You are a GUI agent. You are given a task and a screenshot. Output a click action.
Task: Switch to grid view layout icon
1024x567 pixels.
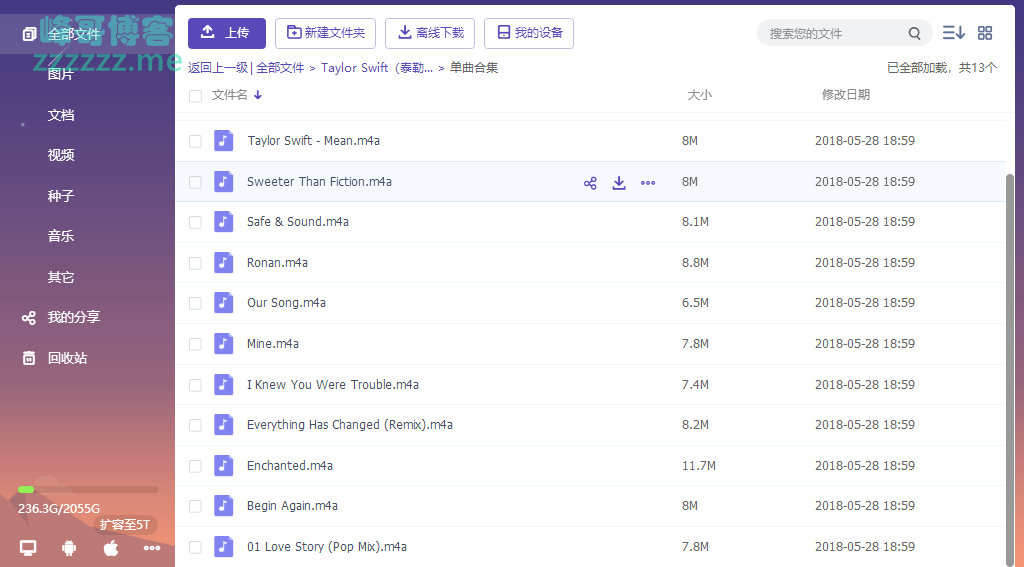(985, 33)
